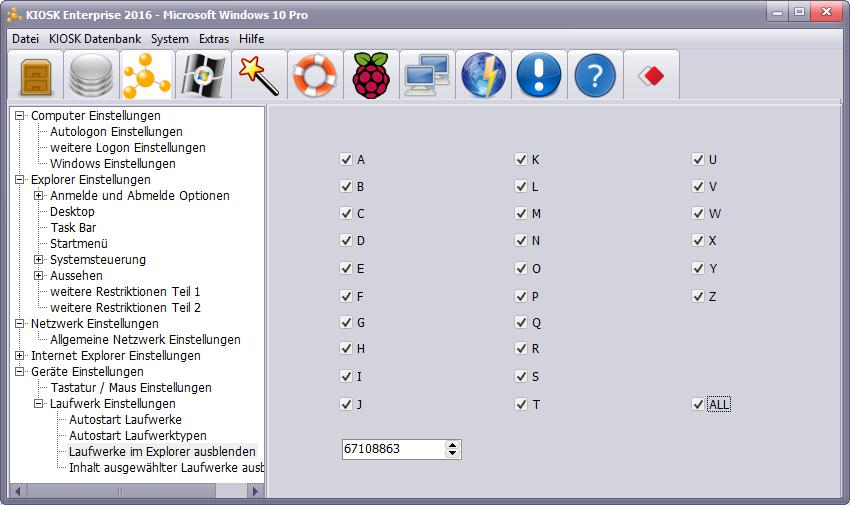Toggle drive letter T checkbox
The image size is (850, 505).
521,404
